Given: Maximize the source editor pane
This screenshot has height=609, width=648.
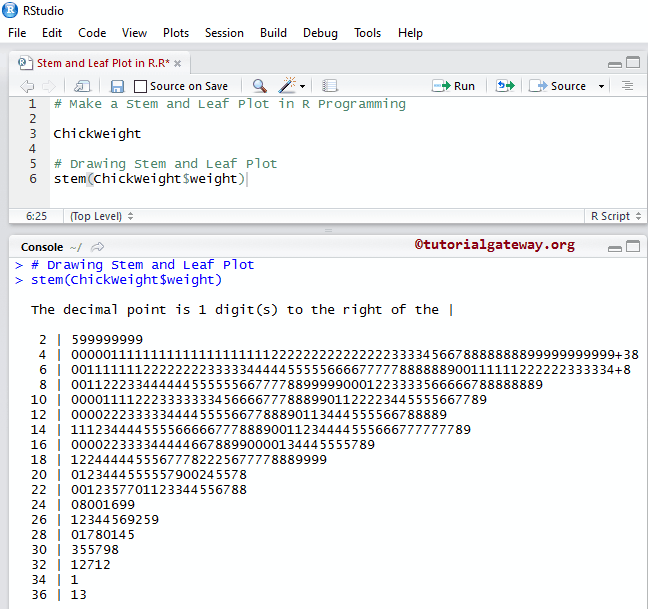Looking at the screenshot, I should 633,62.
